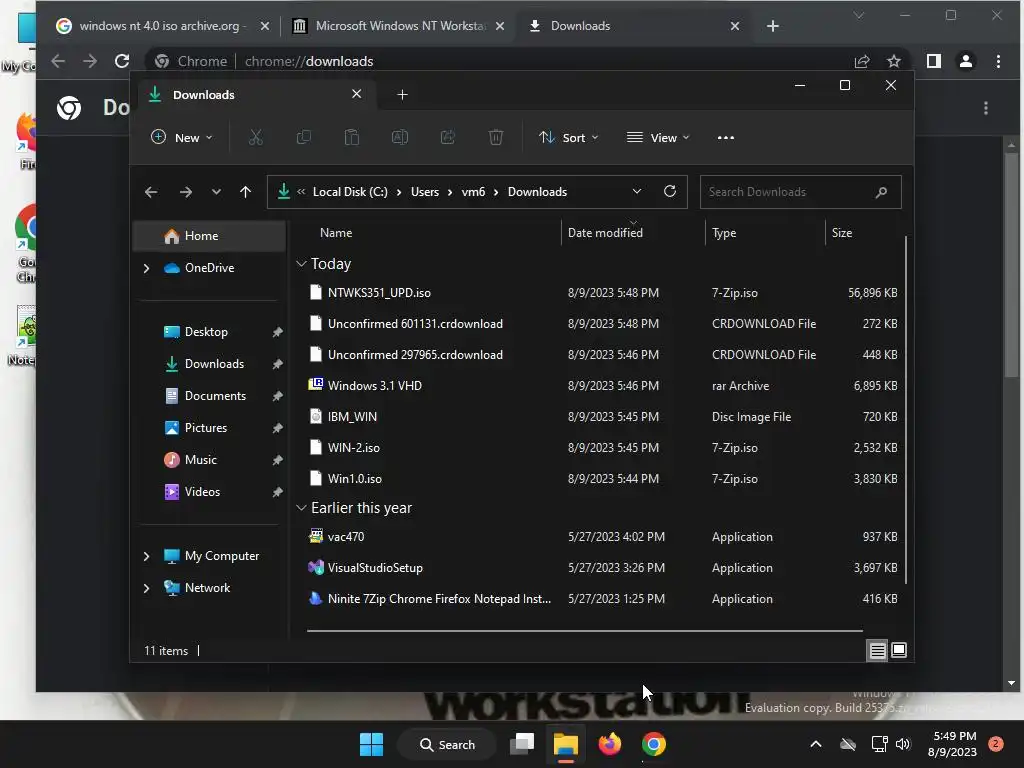The height and width of the screenshot is (768, 1024).
Task: Click Local Disk (C:) breadcrumb
Action: (350, 192)
